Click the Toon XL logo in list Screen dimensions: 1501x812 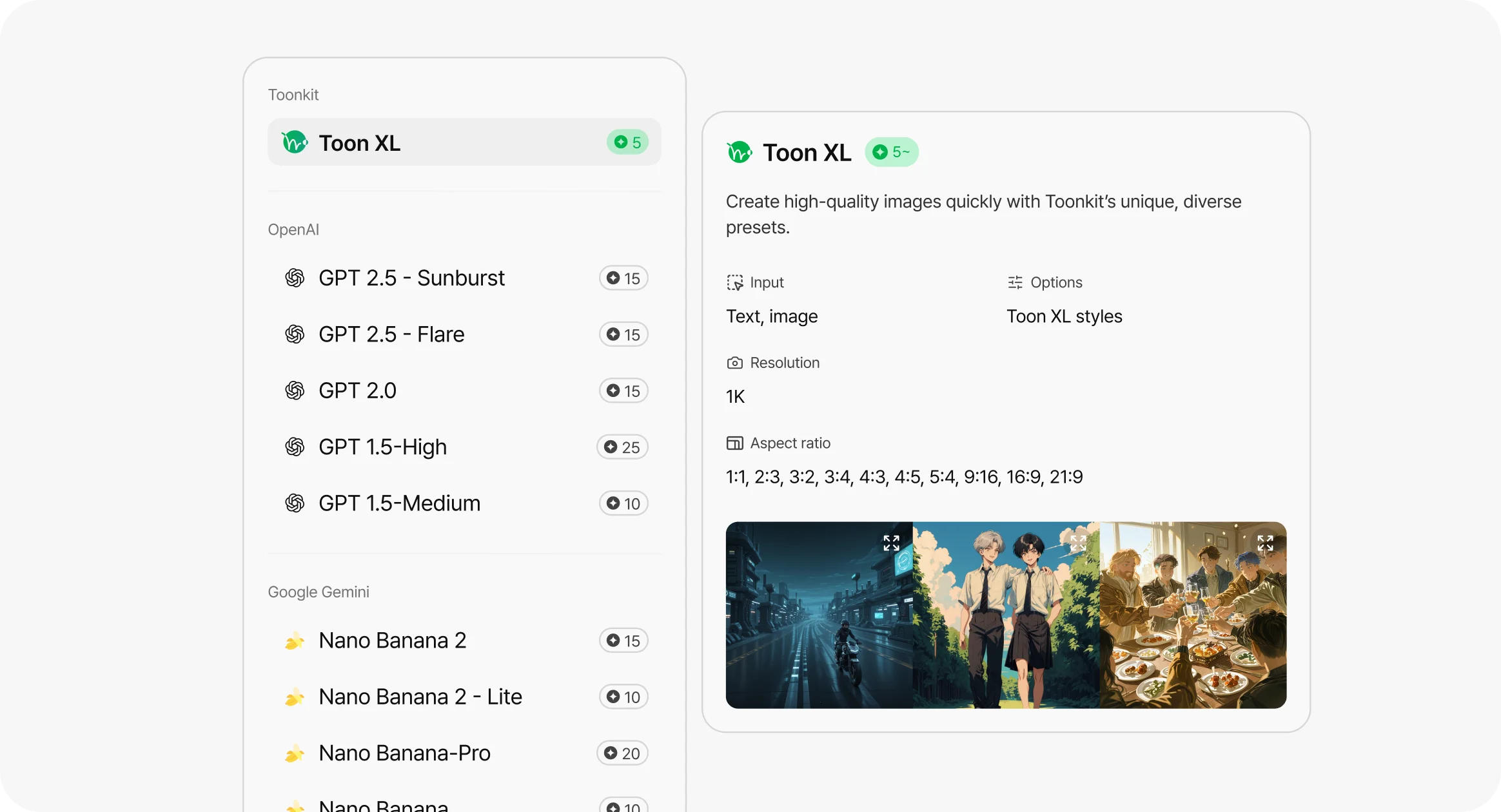tap(295, 142)
